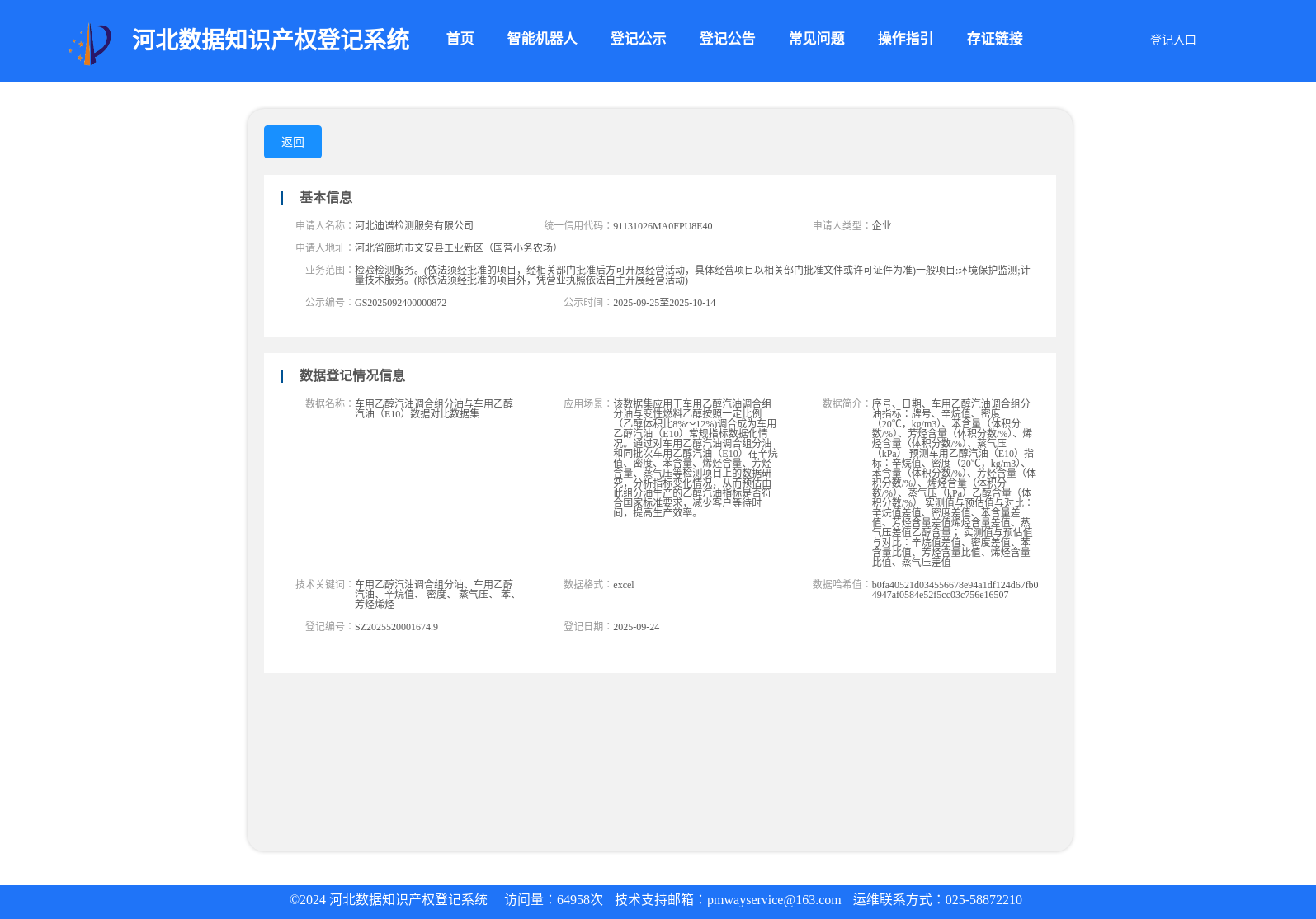Viewport: 1316px width, 919px height.
Task: Click footer copyright ©2024 text
Action: pyautogui.click(x=389, y=900)
